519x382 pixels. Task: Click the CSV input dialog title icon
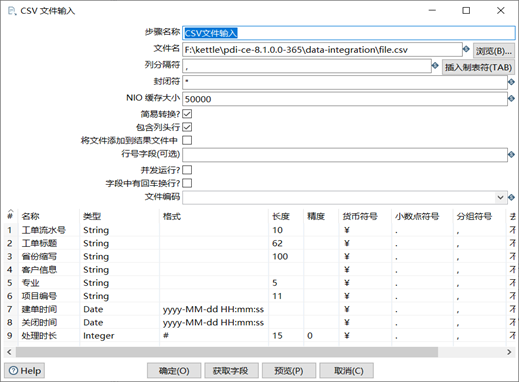(x=12, y=11)
